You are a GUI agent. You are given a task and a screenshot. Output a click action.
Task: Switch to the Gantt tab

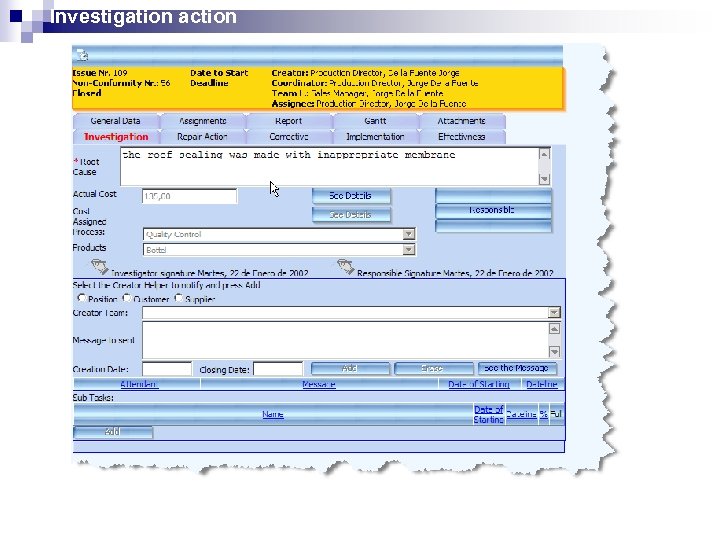click(x=375, y=121)
